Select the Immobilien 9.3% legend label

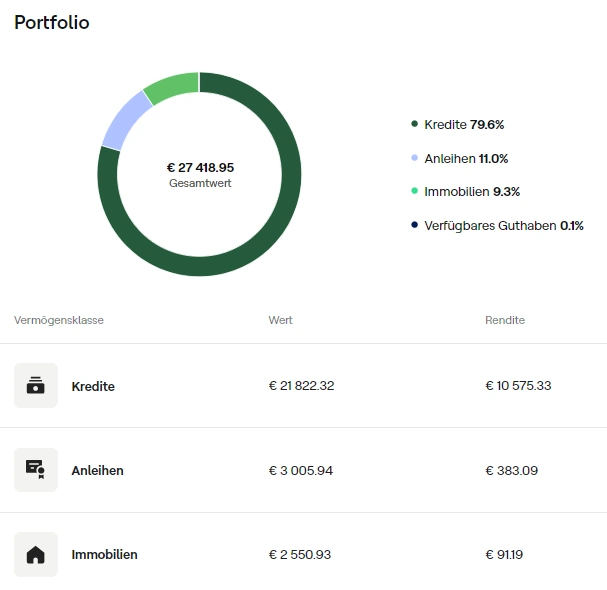[x=472, y=191]
